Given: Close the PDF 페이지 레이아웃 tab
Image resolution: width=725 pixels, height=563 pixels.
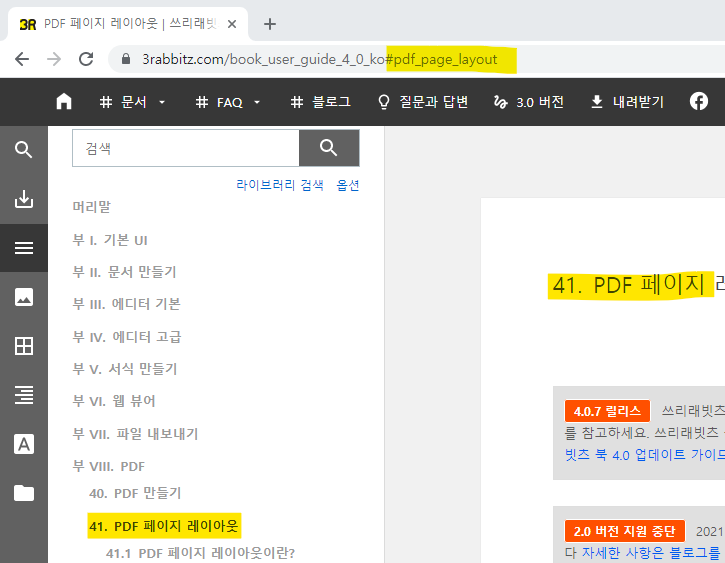Looking at the screenshot, I should point(232,24).
